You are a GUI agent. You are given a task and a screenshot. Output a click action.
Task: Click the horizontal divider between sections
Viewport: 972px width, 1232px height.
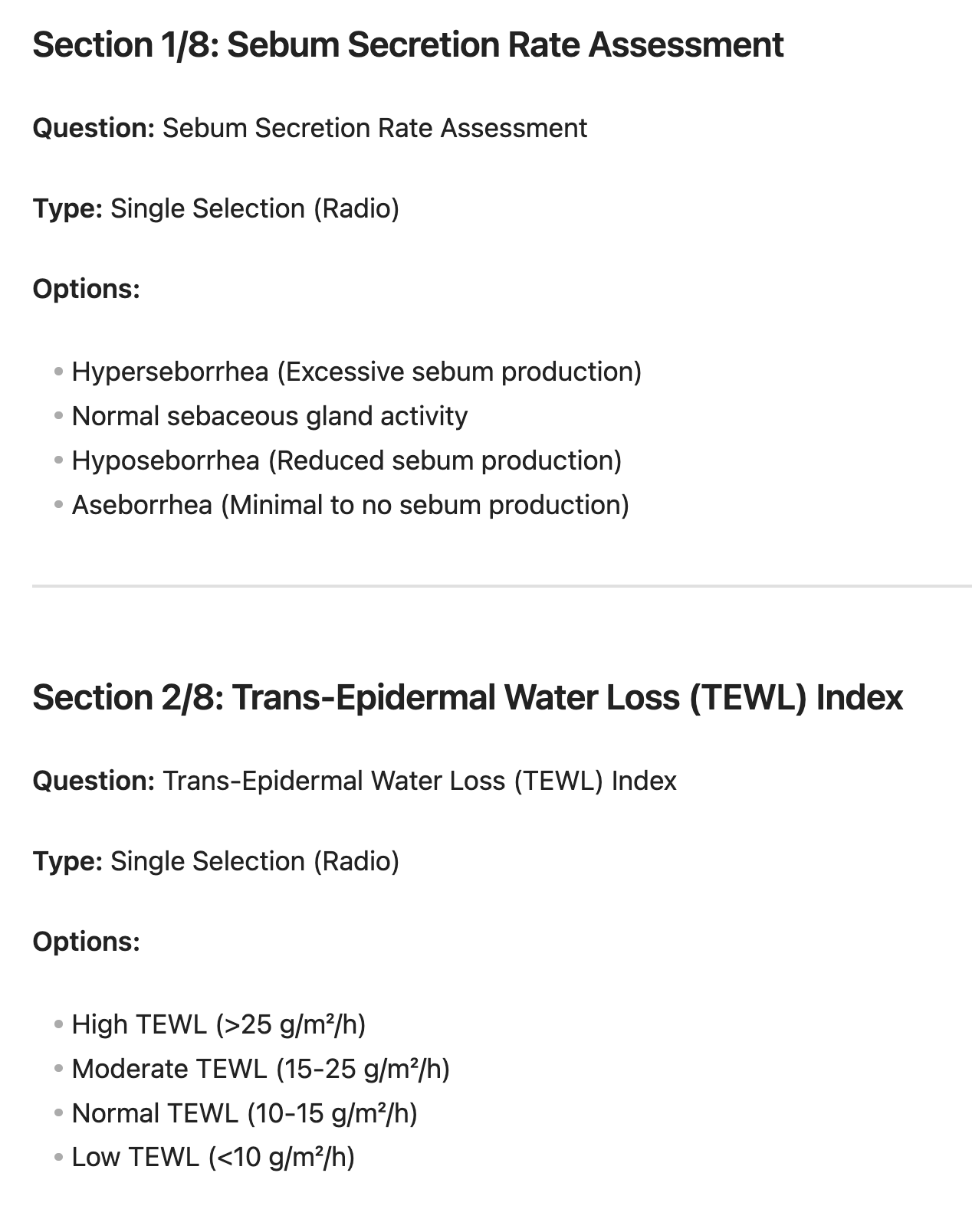coord(501,586)
